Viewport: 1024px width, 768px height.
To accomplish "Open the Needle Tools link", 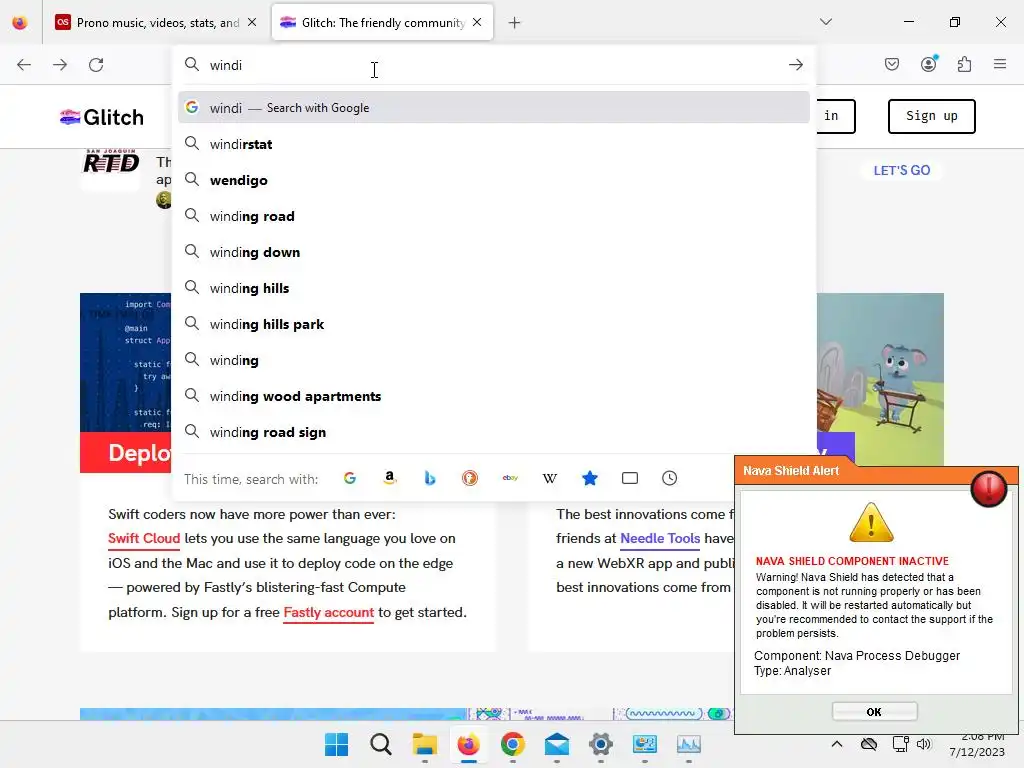I will pos(660,539).
